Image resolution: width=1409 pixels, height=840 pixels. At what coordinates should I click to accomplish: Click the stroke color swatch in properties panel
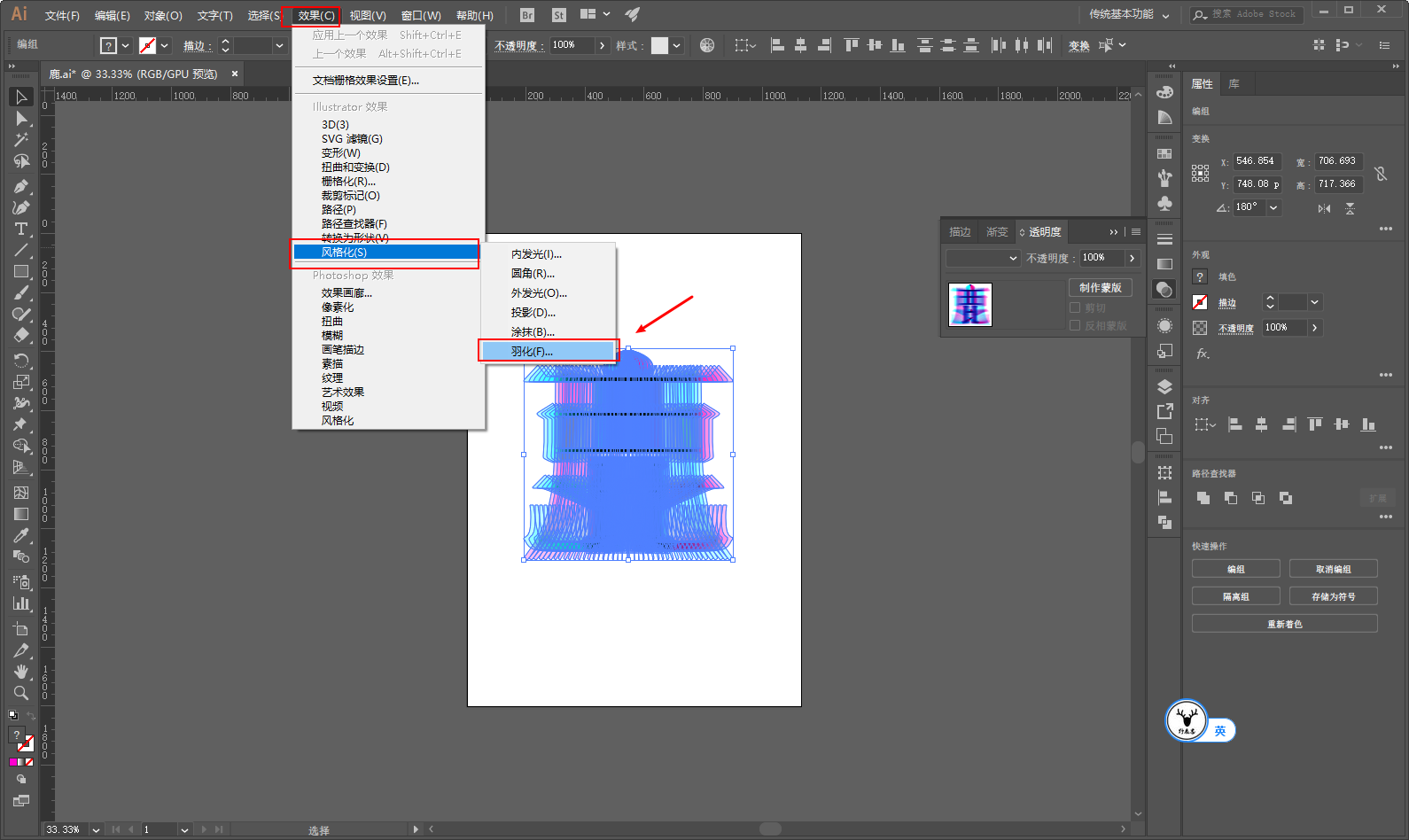1200,302
